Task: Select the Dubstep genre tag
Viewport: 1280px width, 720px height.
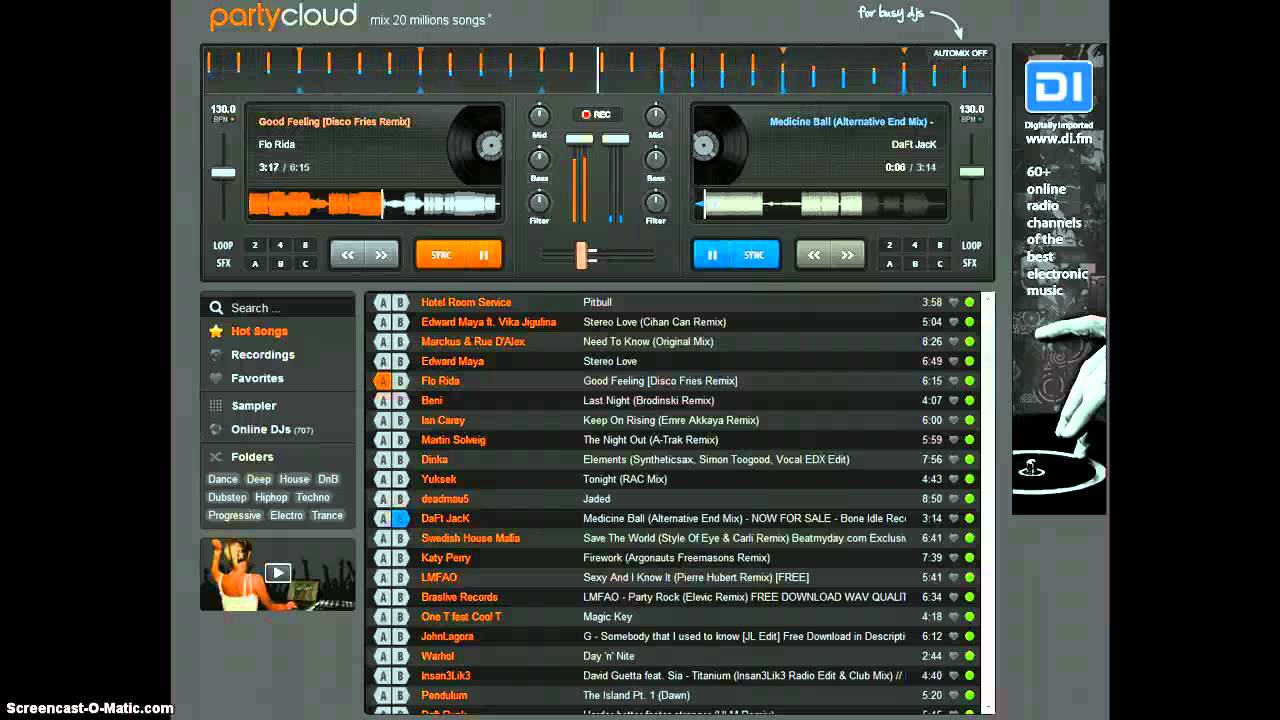Action: 227,497
